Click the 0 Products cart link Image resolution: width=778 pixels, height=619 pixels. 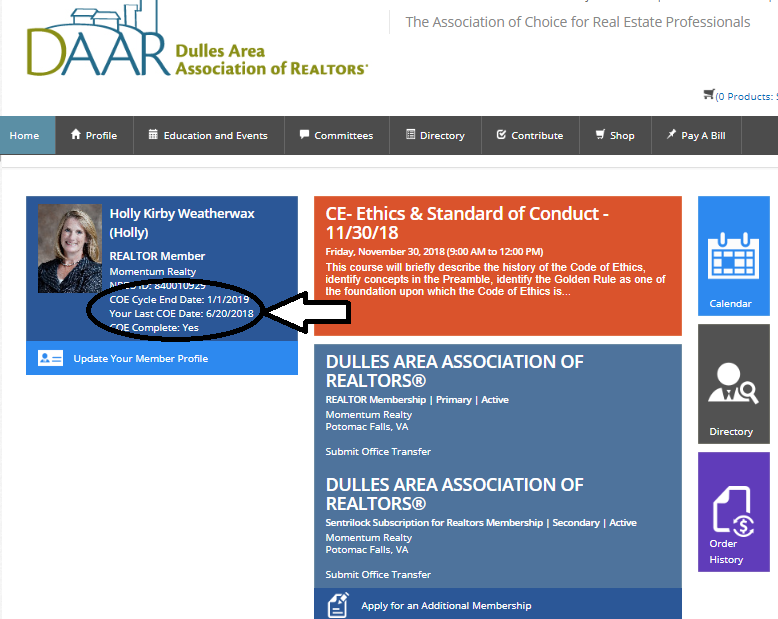point(746,96)
